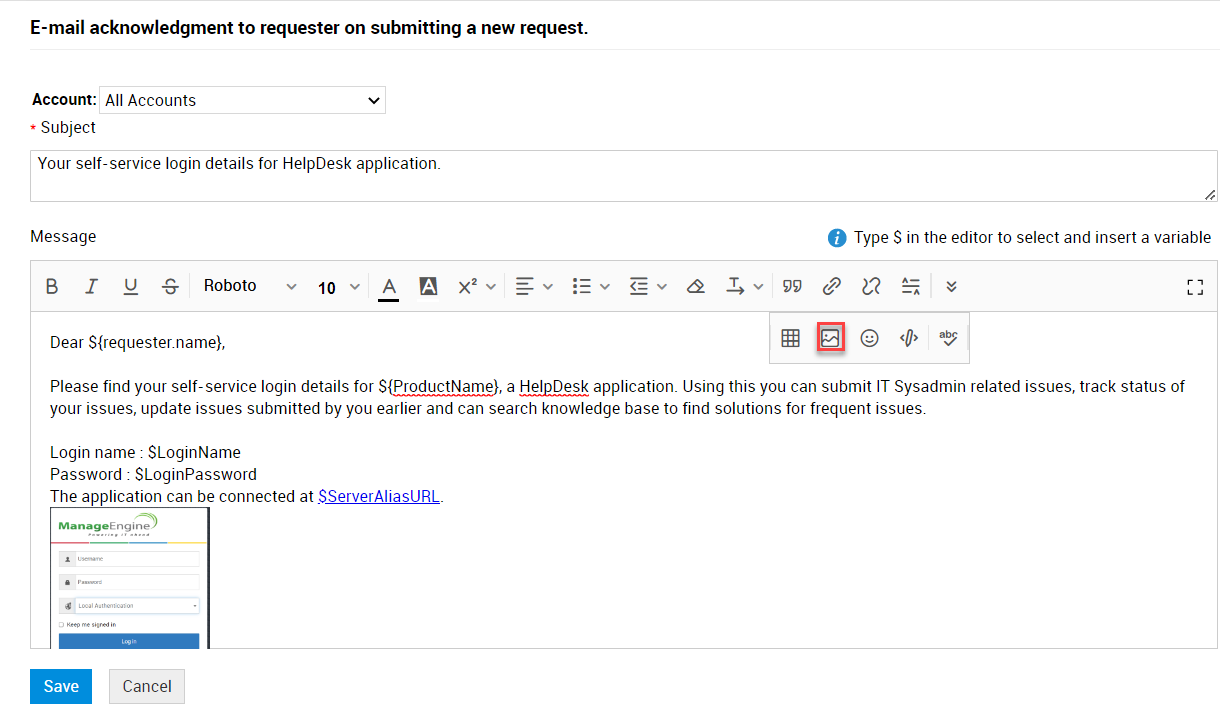Click the remove link icon
The height and width of the screenshot is (716, 1220).
tap(871, 287)
